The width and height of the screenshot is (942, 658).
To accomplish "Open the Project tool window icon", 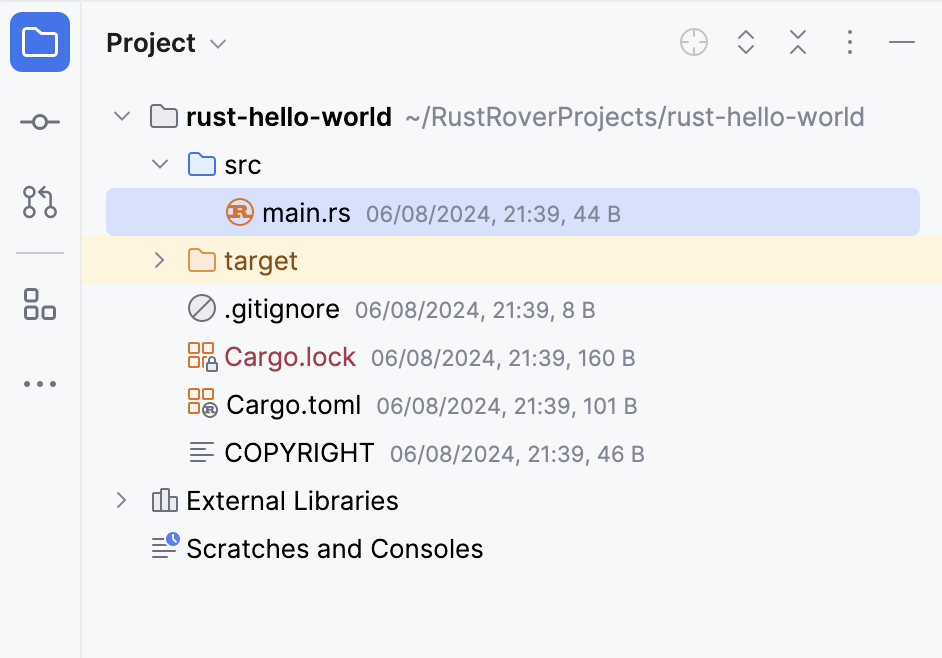I will pos(40,42).
